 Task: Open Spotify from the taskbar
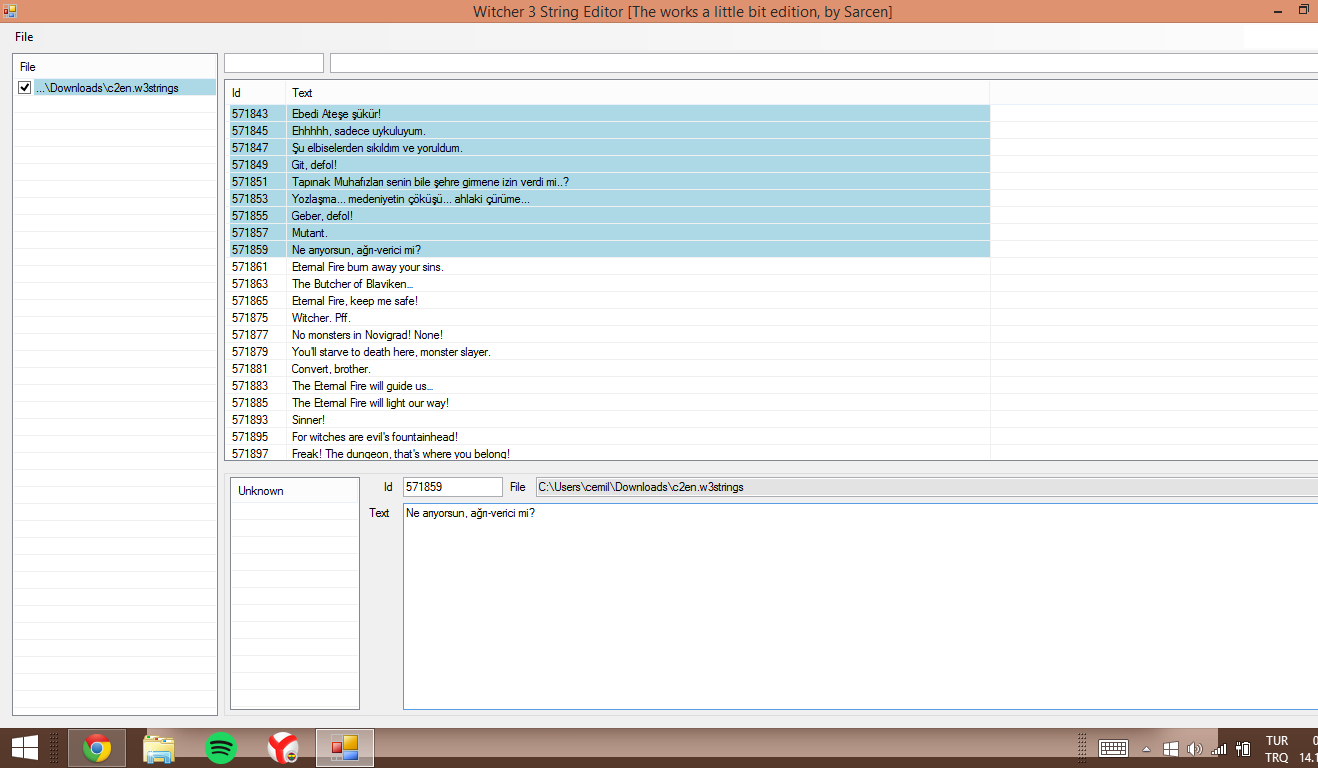(221, 748)
